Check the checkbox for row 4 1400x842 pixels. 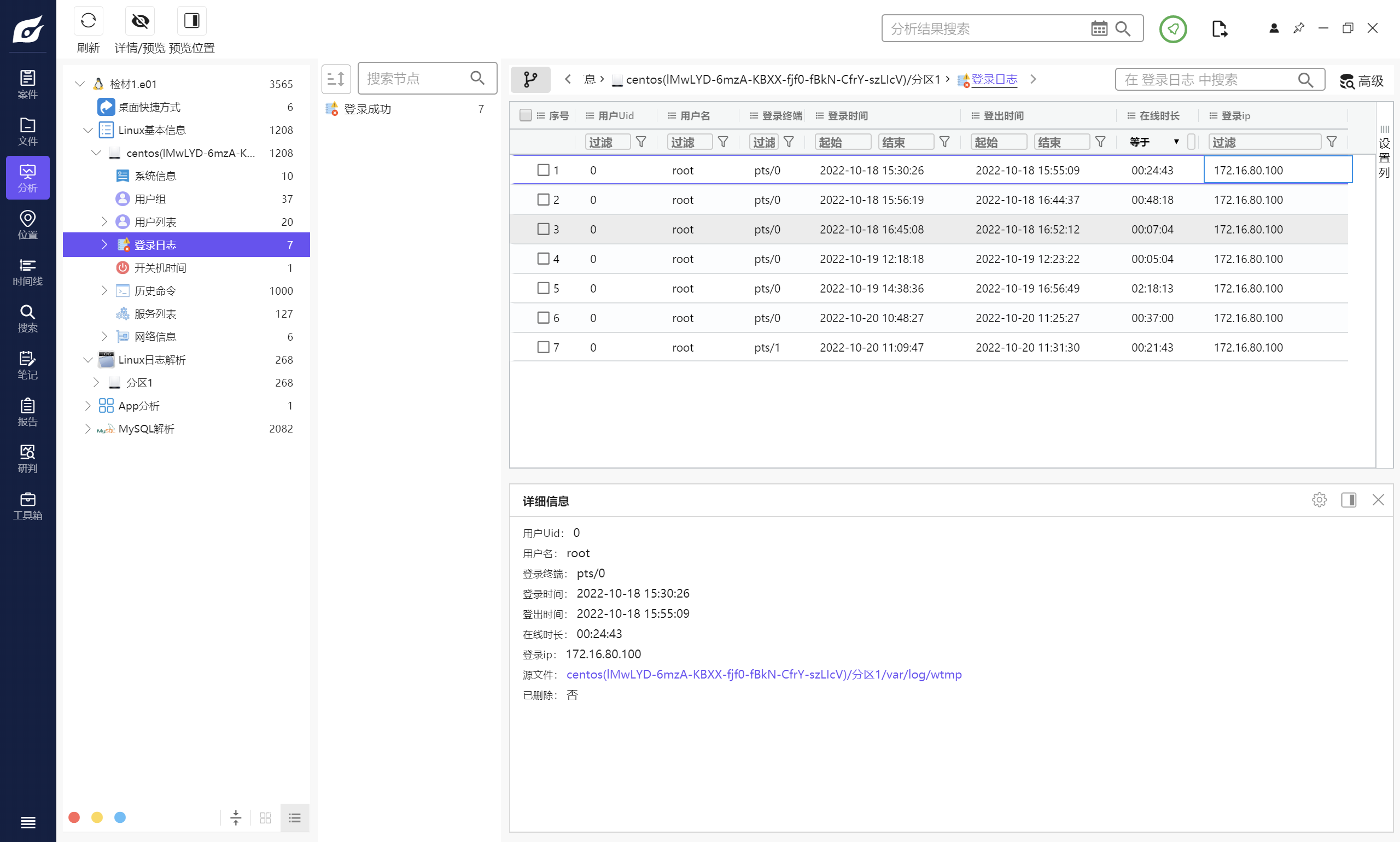tap(543, 258)
